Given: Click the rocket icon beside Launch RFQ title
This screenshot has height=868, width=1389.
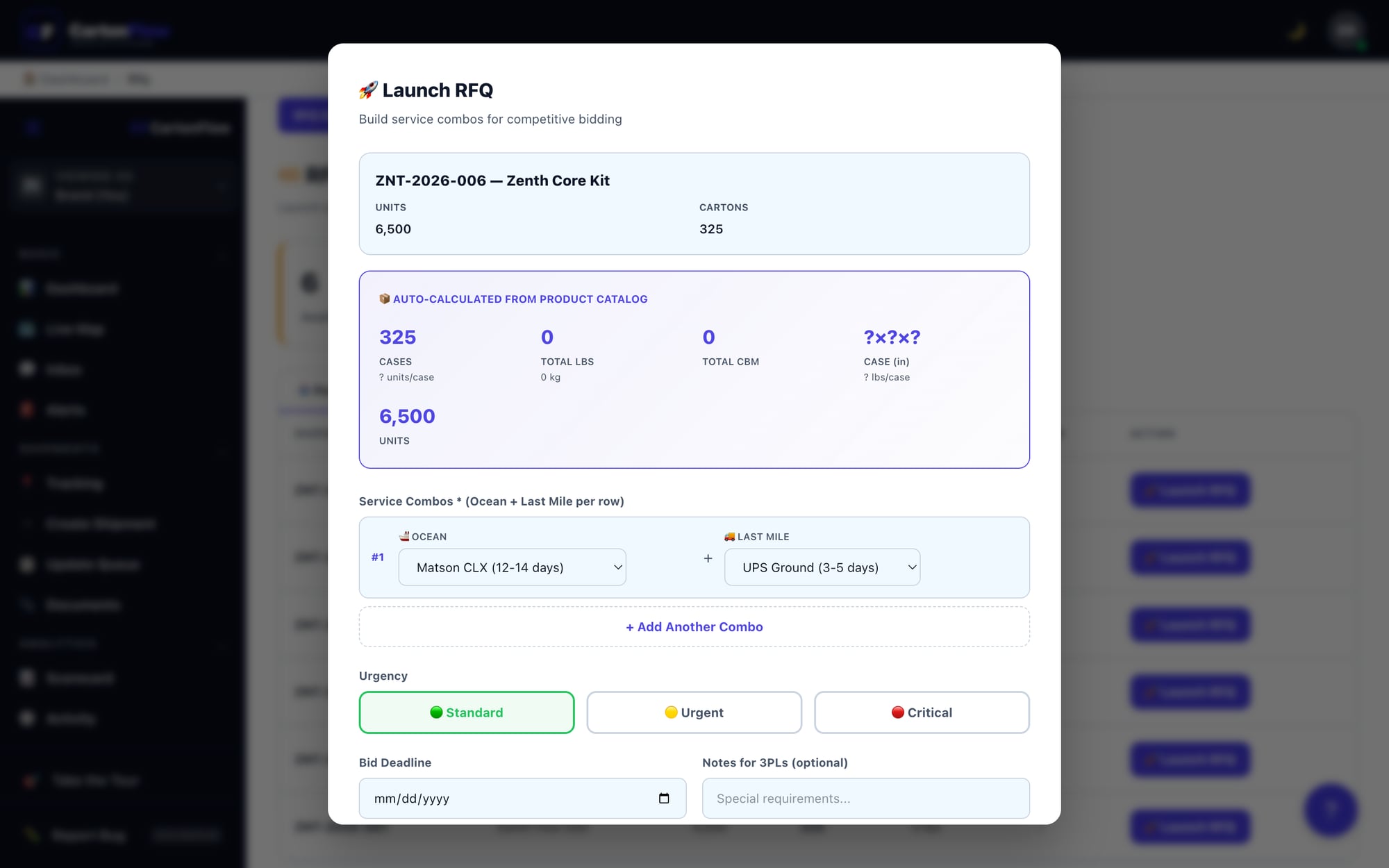Looking at the screenshot, I should [368, 90].
